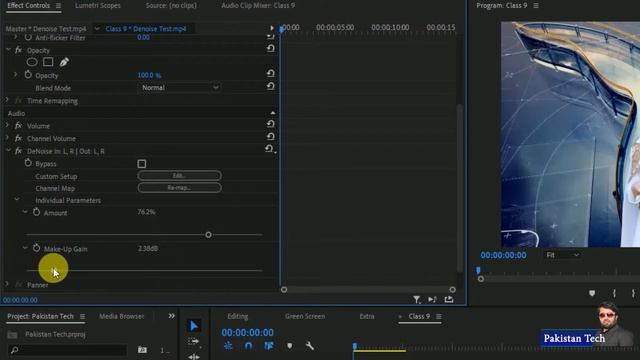Reset the DeNoise effect
Screen dimensions: 640x360
click(x=269, y=149)
